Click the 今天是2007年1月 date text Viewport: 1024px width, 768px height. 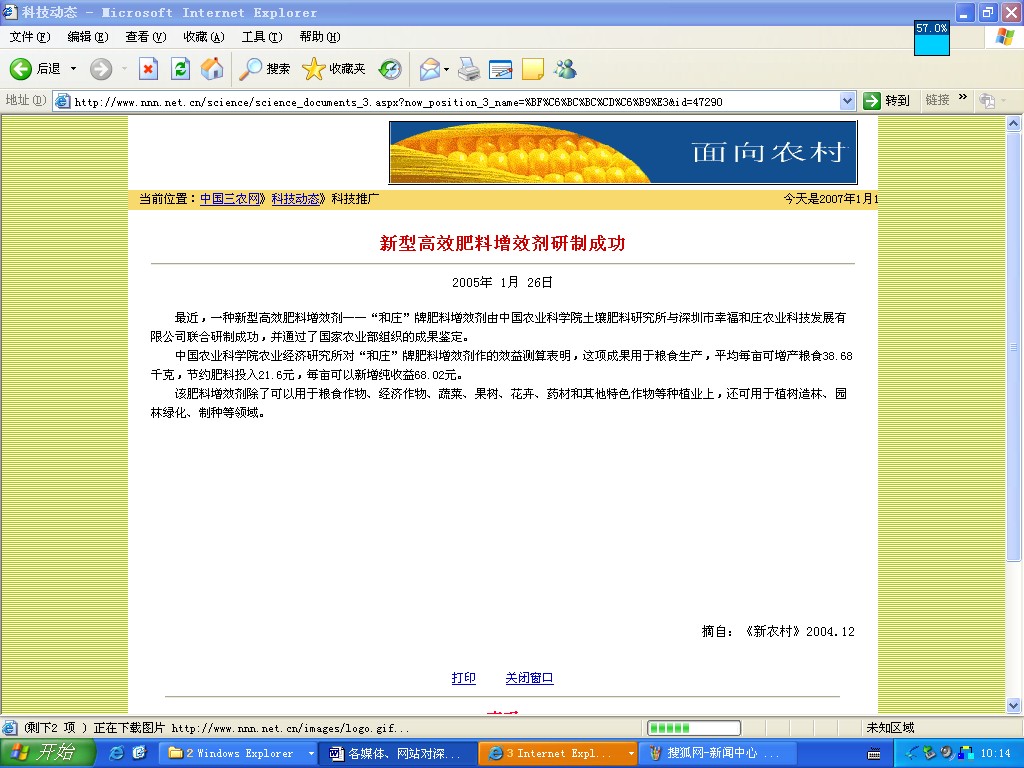pyautogui.click(x=831, y=199)
